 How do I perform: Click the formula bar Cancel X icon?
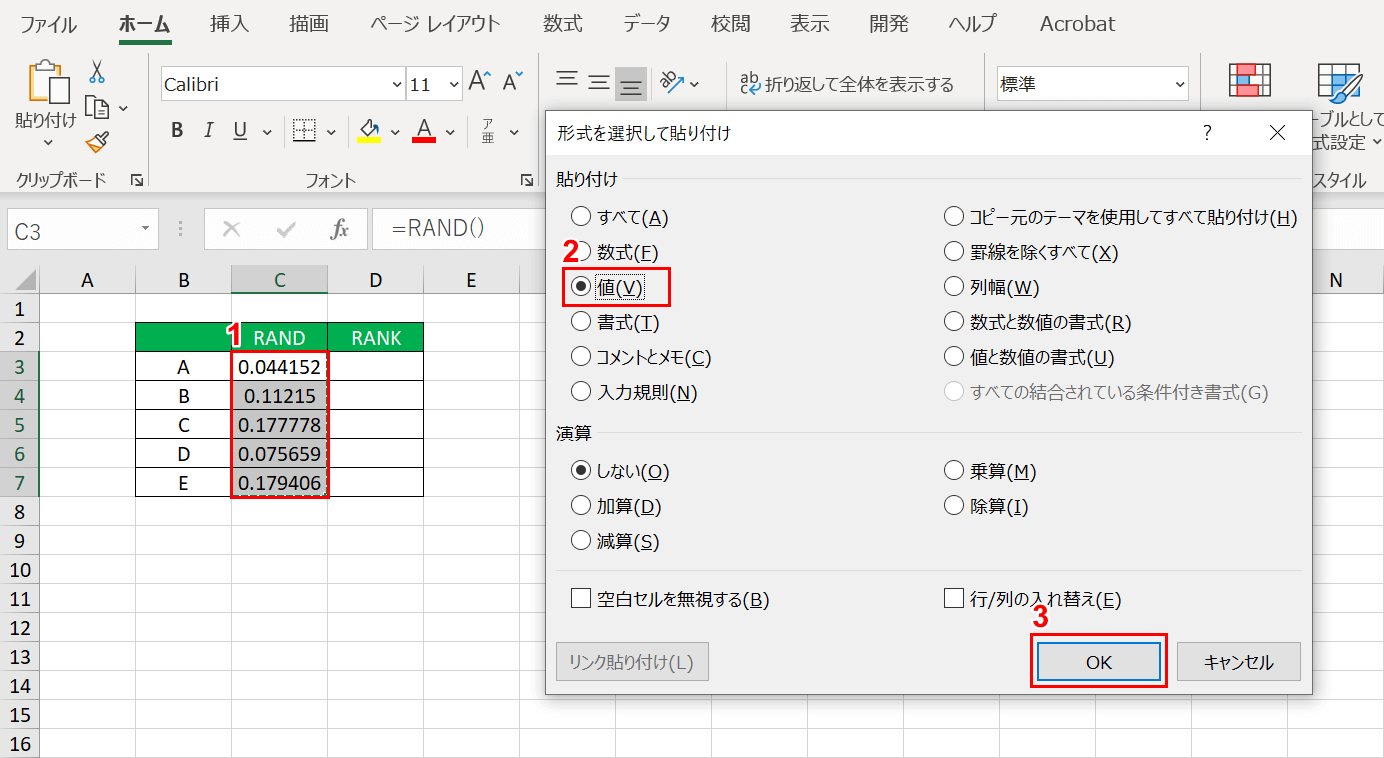[232, 230]
